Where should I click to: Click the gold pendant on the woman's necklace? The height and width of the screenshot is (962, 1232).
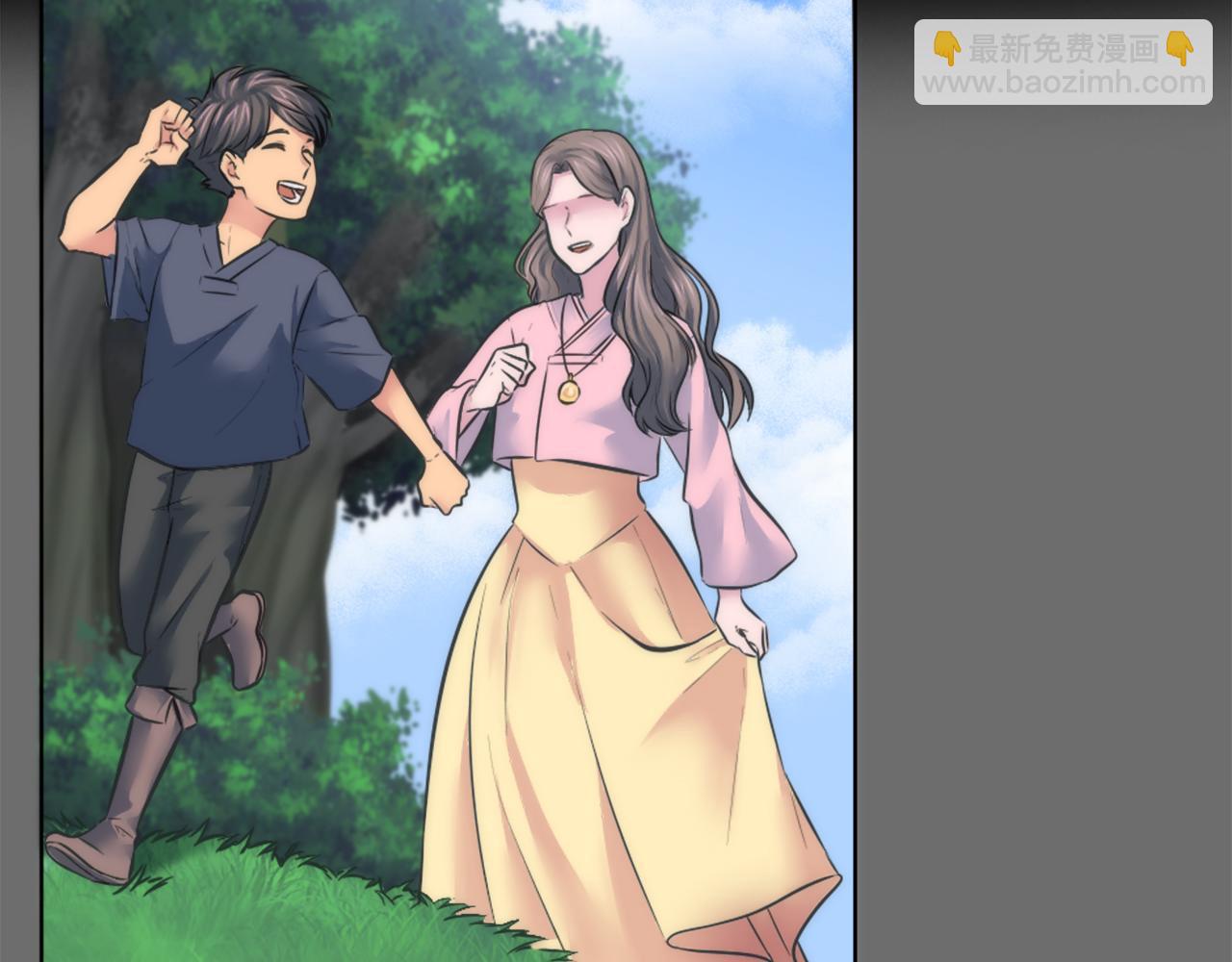(x=569, y=391)
